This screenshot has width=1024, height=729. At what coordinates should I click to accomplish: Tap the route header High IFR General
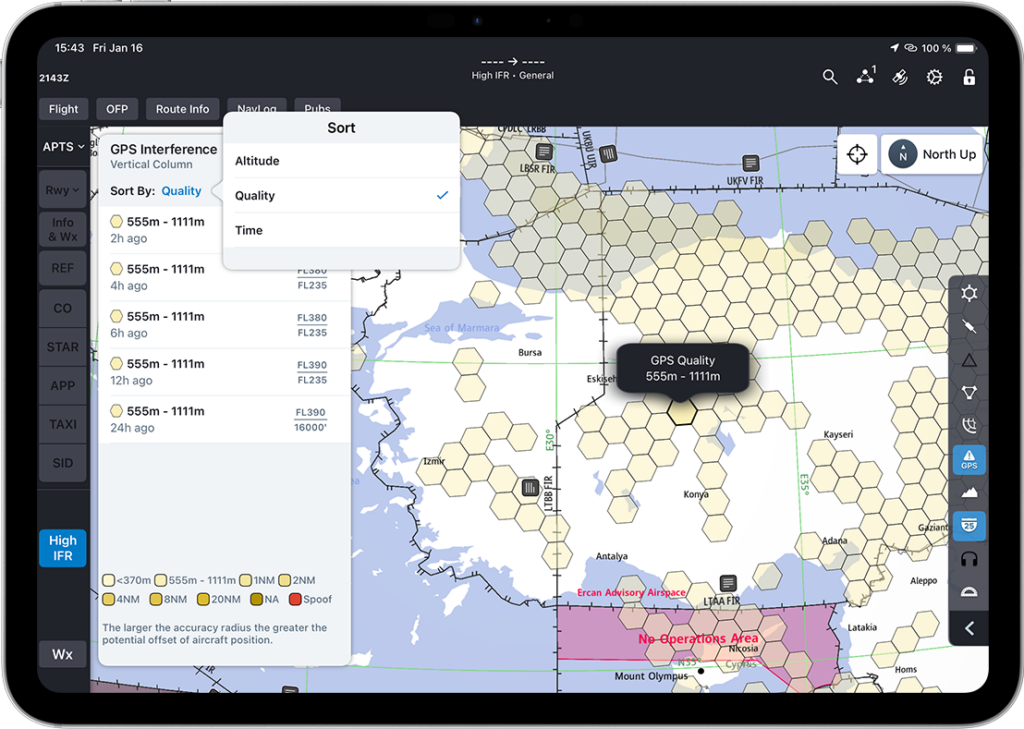(513, 75)
